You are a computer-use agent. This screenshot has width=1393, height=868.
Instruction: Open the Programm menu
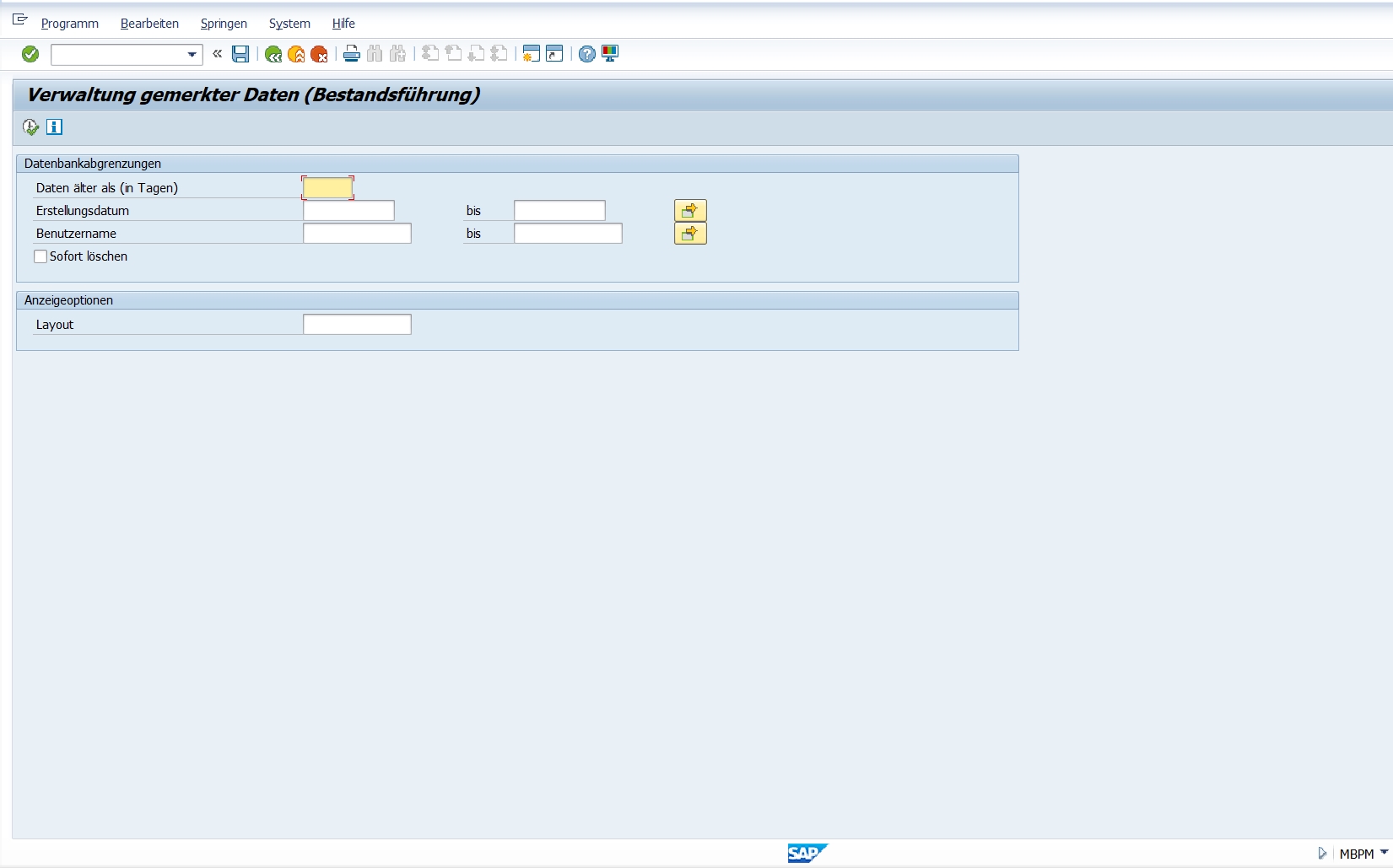[x=70, y=24]
